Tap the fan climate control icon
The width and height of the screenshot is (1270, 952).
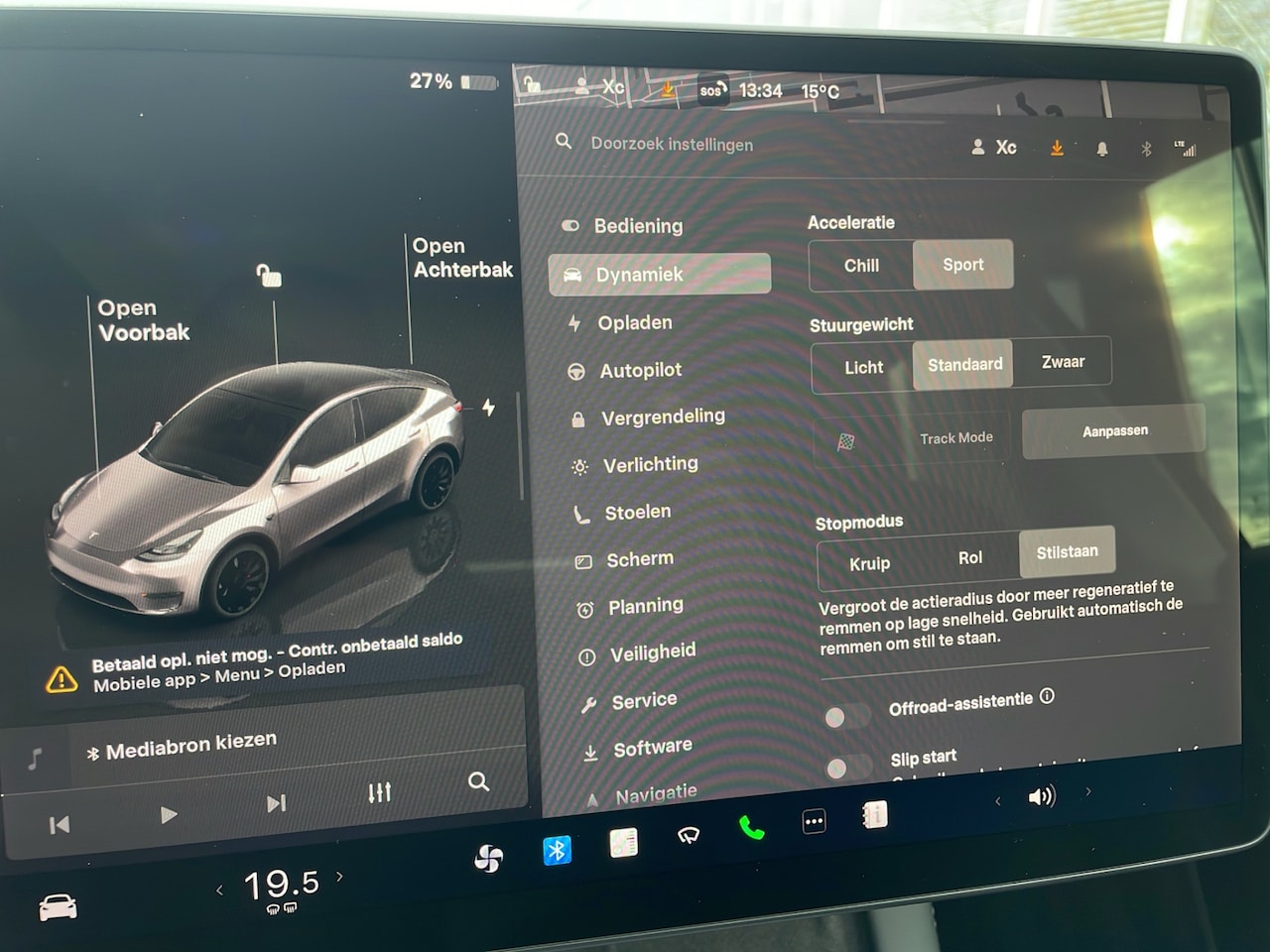tap(488, 859)
